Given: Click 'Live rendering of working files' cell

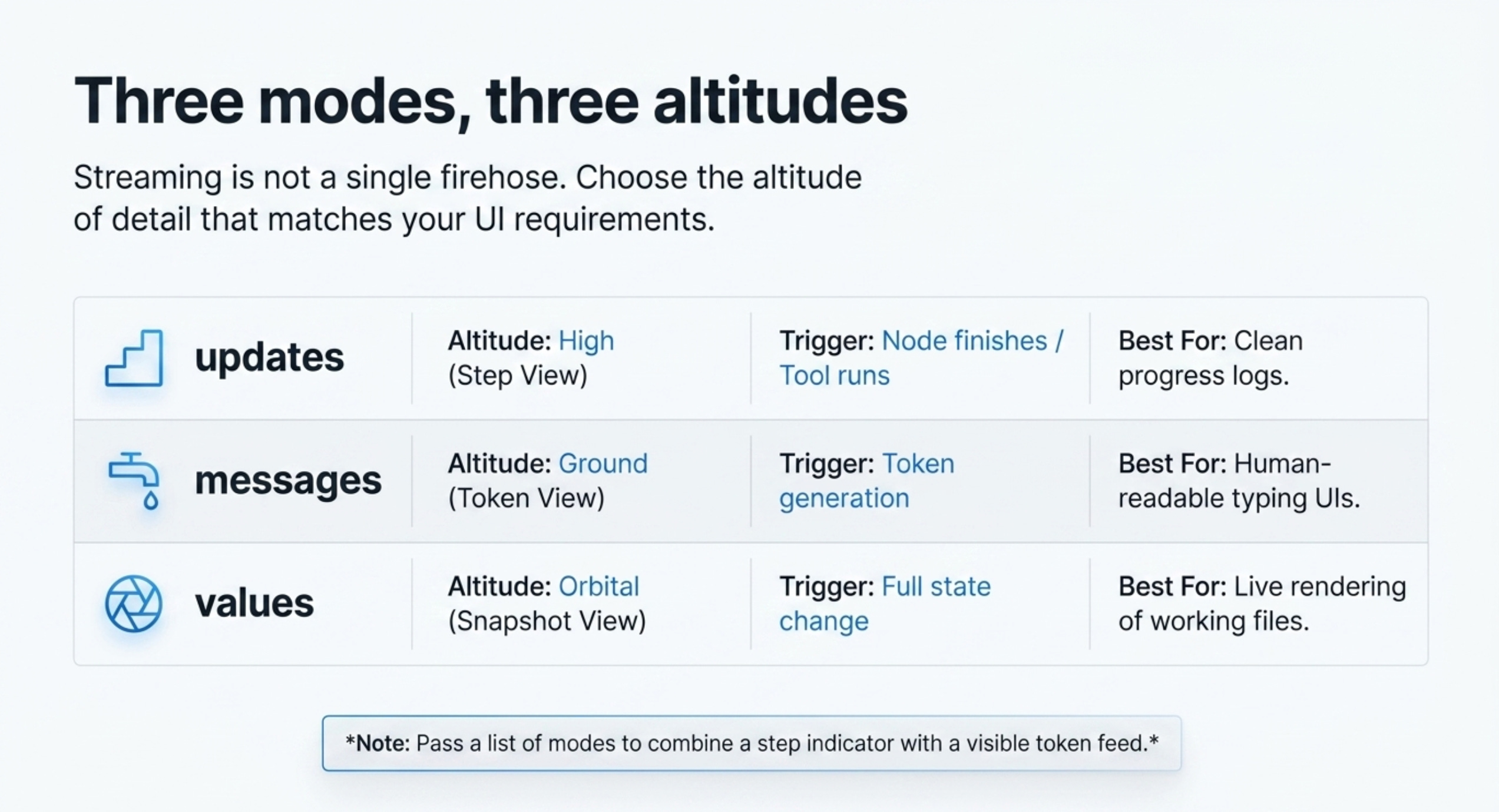Looking at the screenshot, I should 1262,604.
